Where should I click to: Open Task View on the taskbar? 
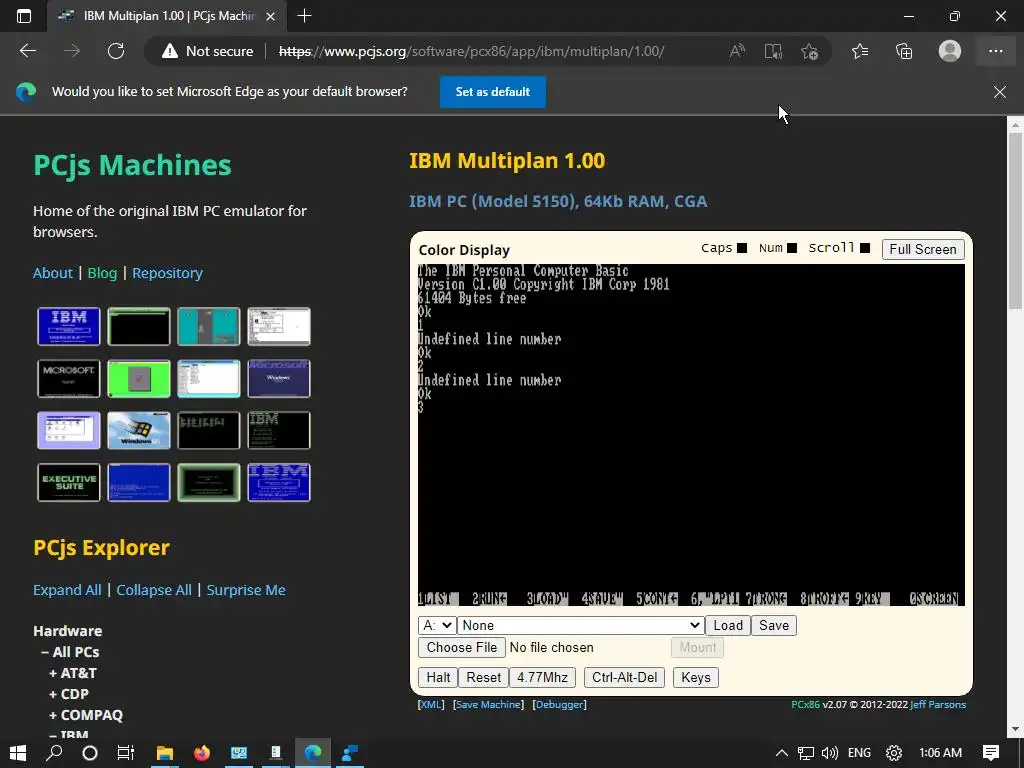click(x=125, y=753)
